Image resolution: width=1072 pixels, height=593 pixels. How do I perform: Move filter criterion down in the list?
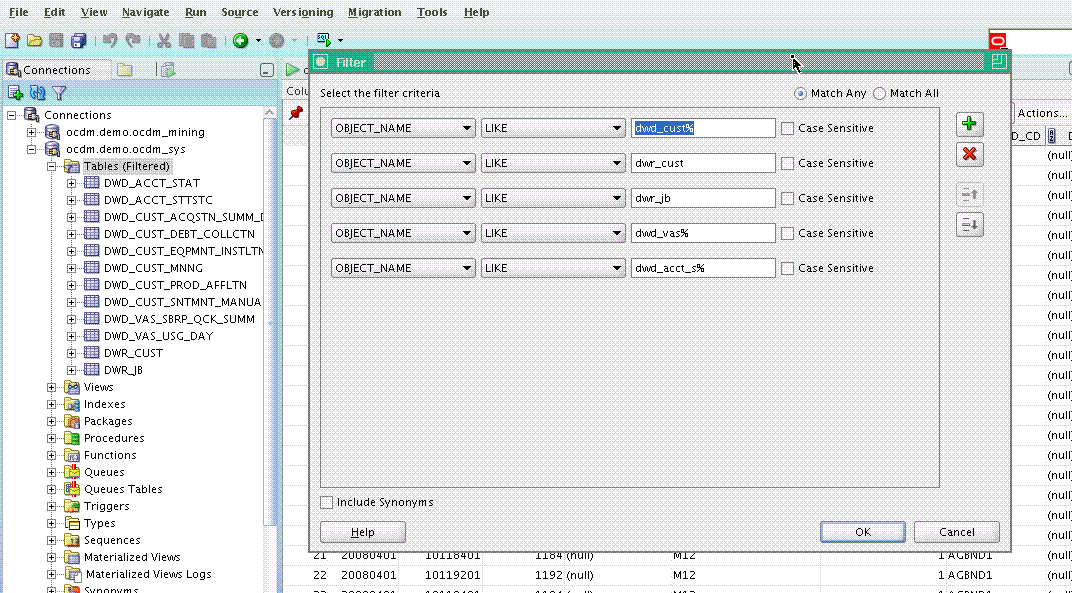coord(969,225)
